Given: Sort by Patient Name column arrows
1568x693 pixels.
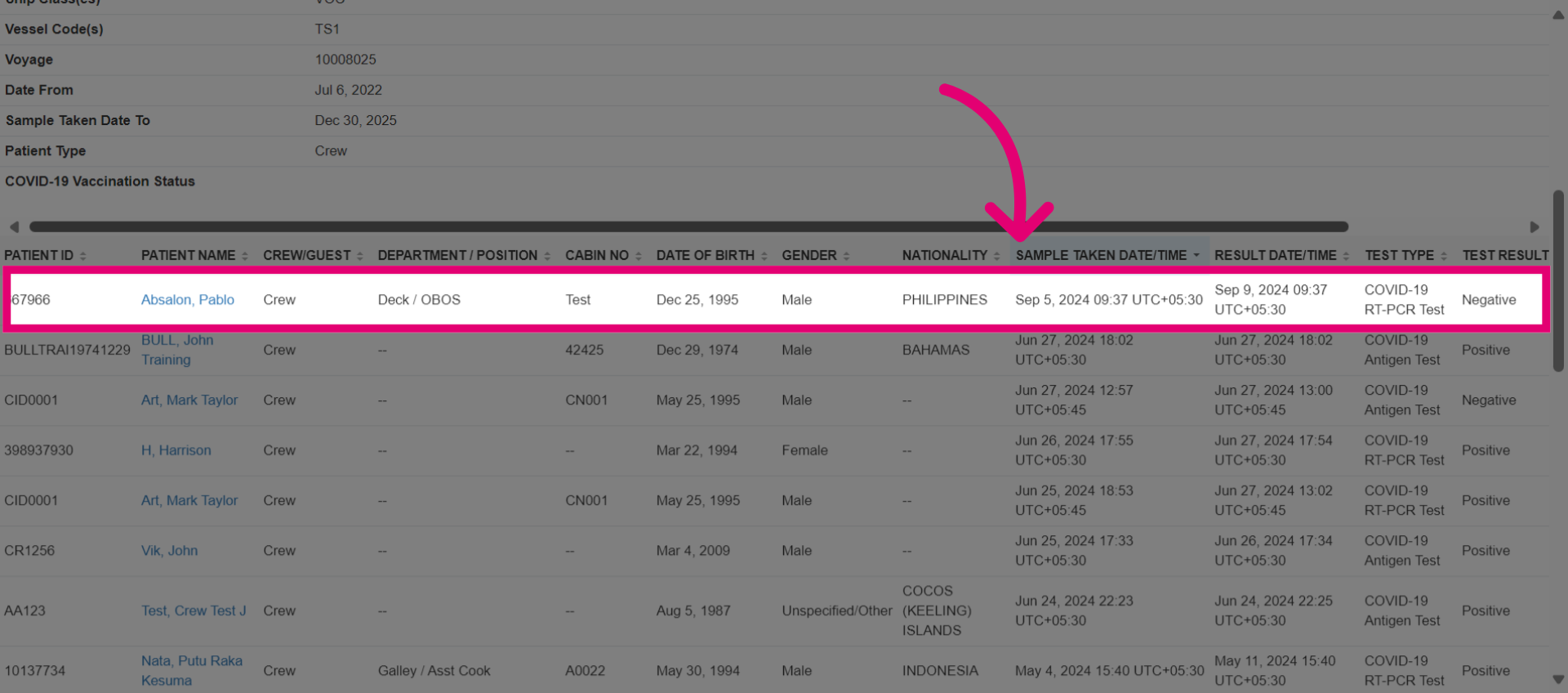Looking at the screenshot, I should (244, 256).
